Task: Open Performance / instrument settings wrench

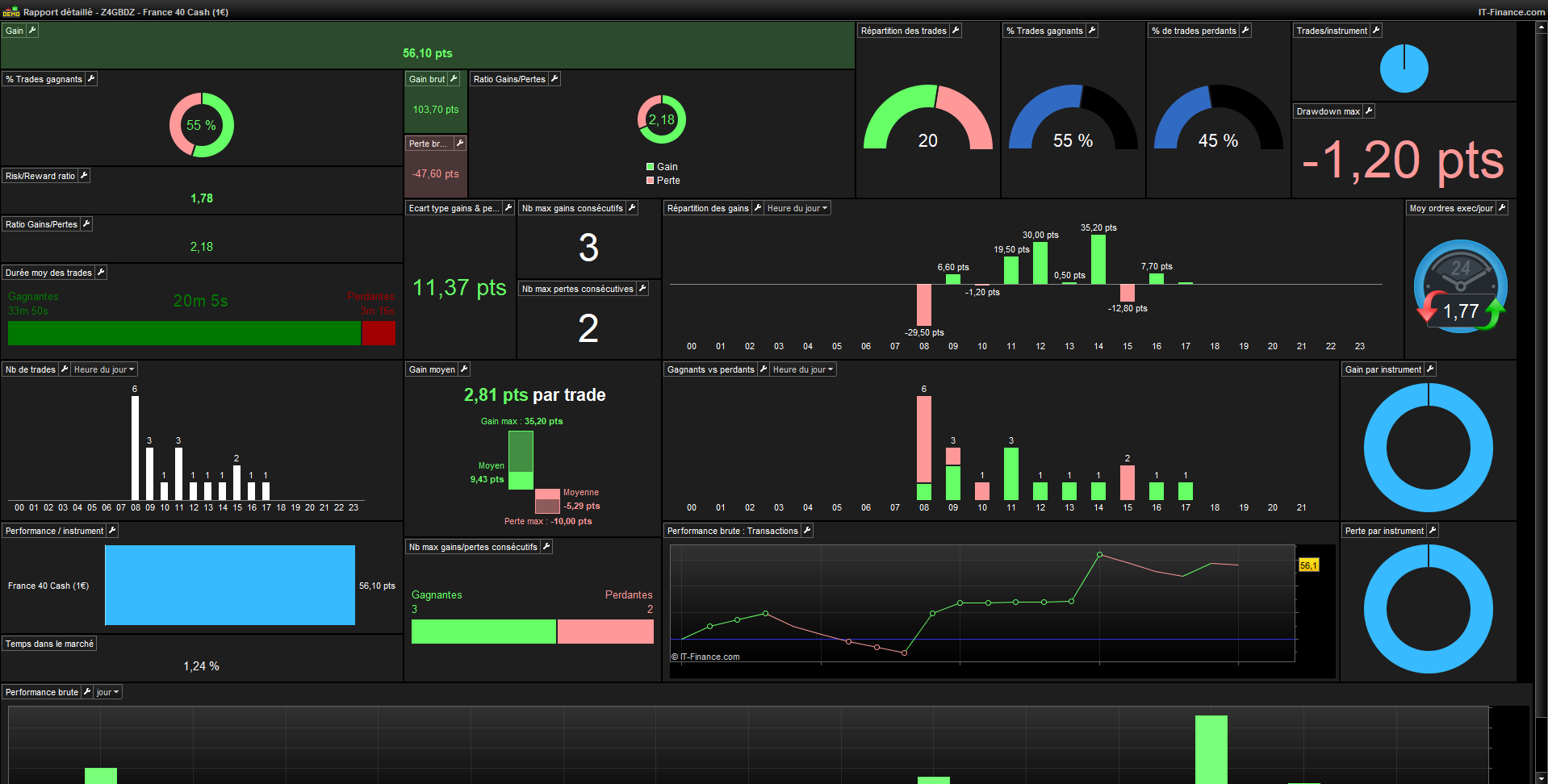Action: pos(112,531)
